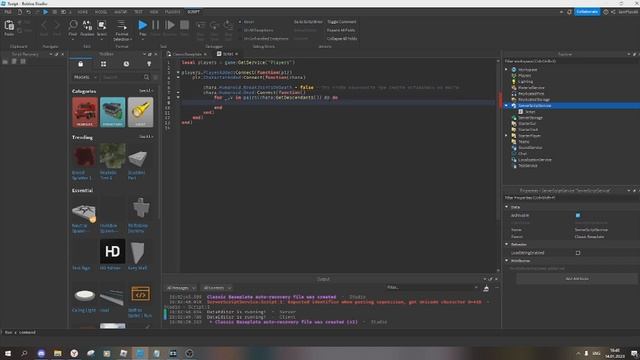Click the Step Over debugger icon

click(x=214, y=25)
